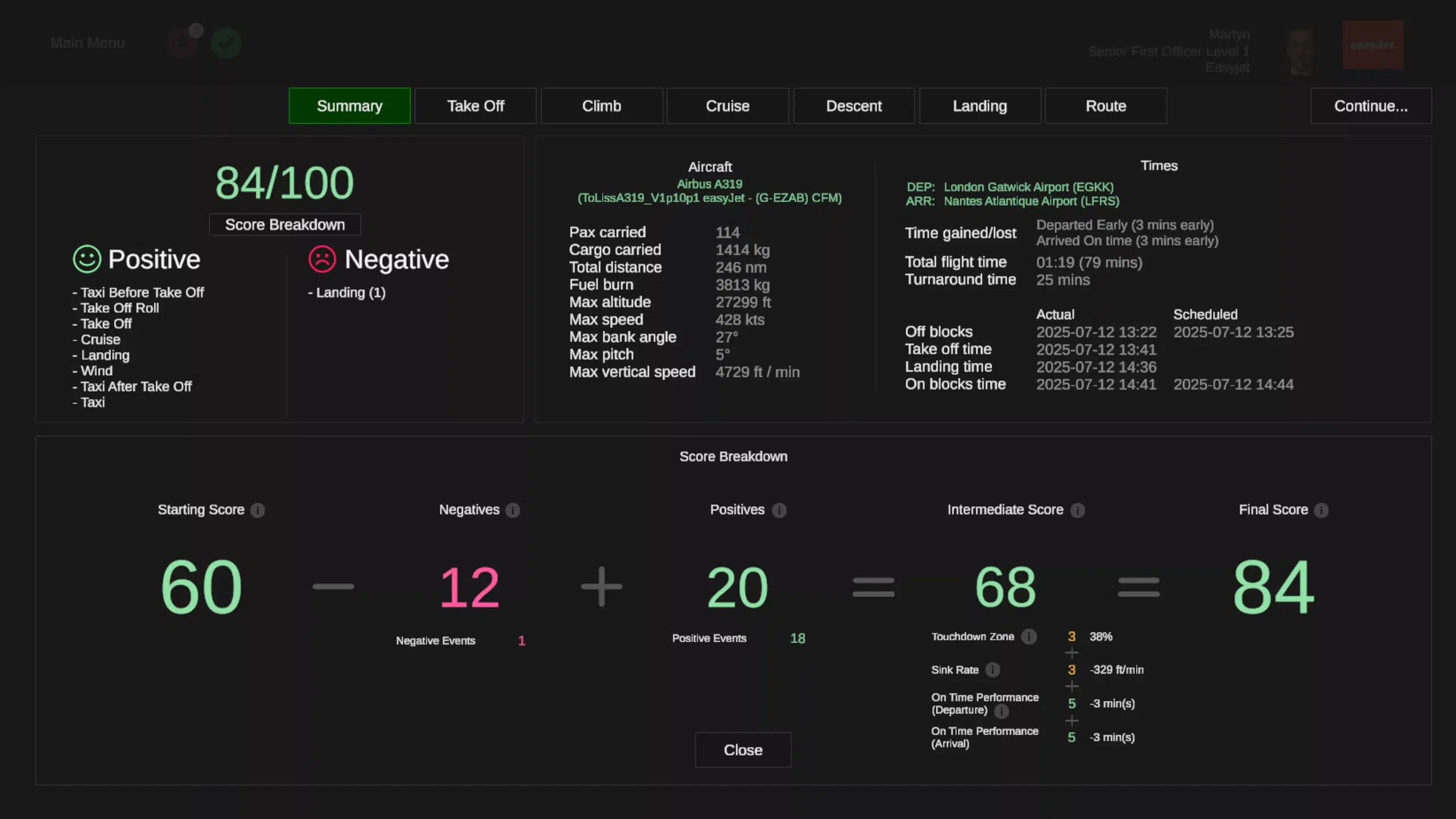1456x819 pixels.
Task: Toggle the Score Breakdown button
Action: pos(284,225)
